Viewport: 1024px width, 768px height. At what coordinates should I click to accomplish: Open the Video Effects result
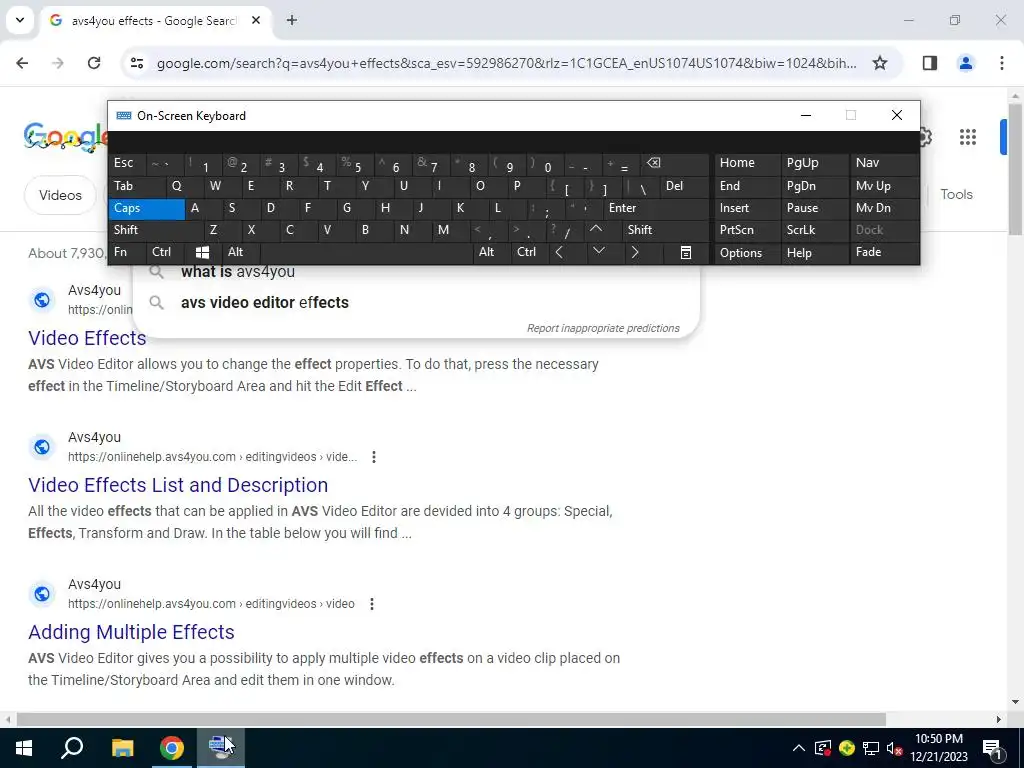[x=87, y=338]
